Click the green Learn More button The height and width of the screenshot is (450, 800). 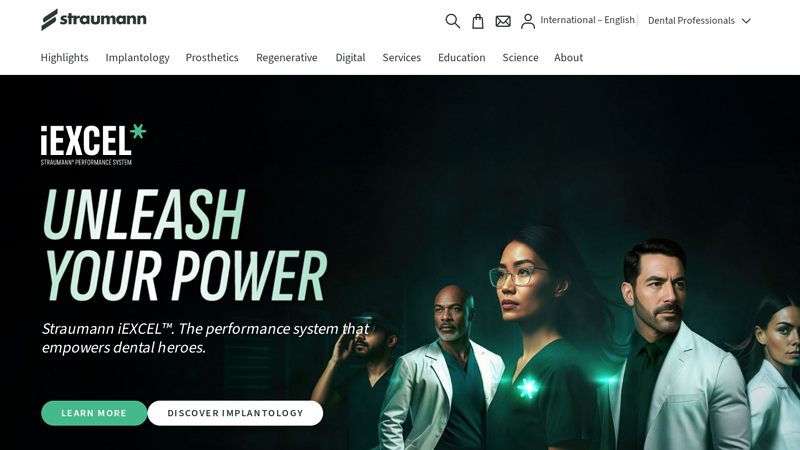click(x=94, y=413)
